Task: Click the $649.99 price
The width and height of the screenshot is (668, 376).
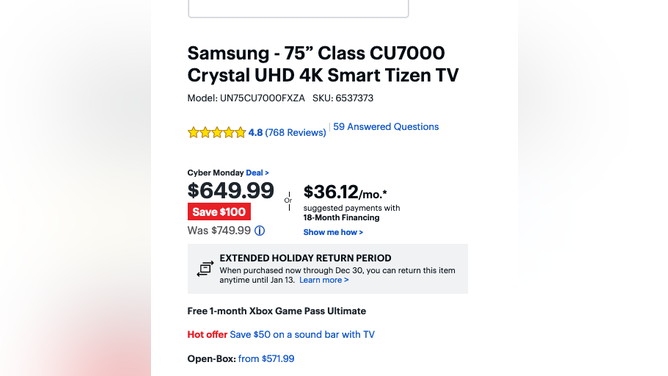Action: pyautogui.click(x=230, y=190)
